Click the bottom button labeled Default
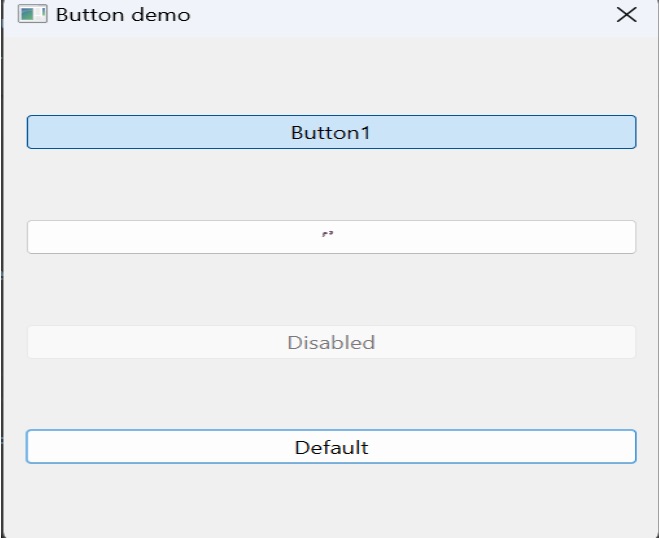The width and height of the screenshot is (659, 538). [x=331, y=447]
